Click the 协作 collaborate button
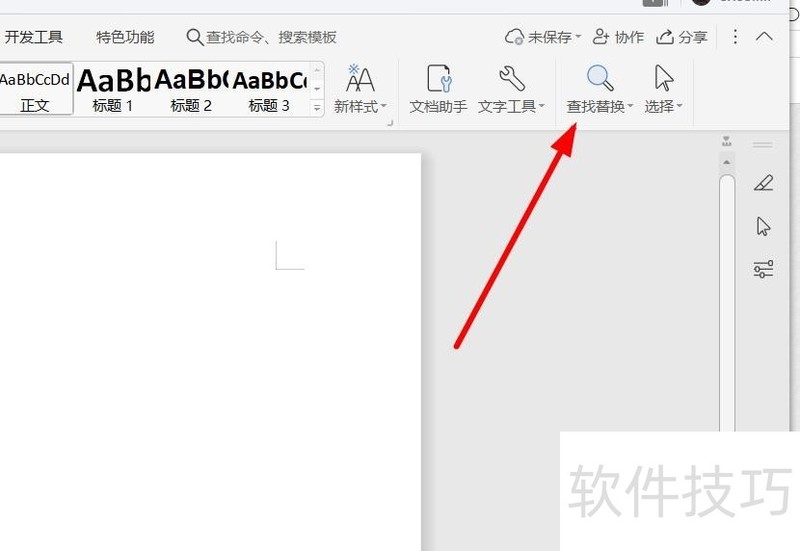Viewport: 800px width, 551px height. coord(618,37)
